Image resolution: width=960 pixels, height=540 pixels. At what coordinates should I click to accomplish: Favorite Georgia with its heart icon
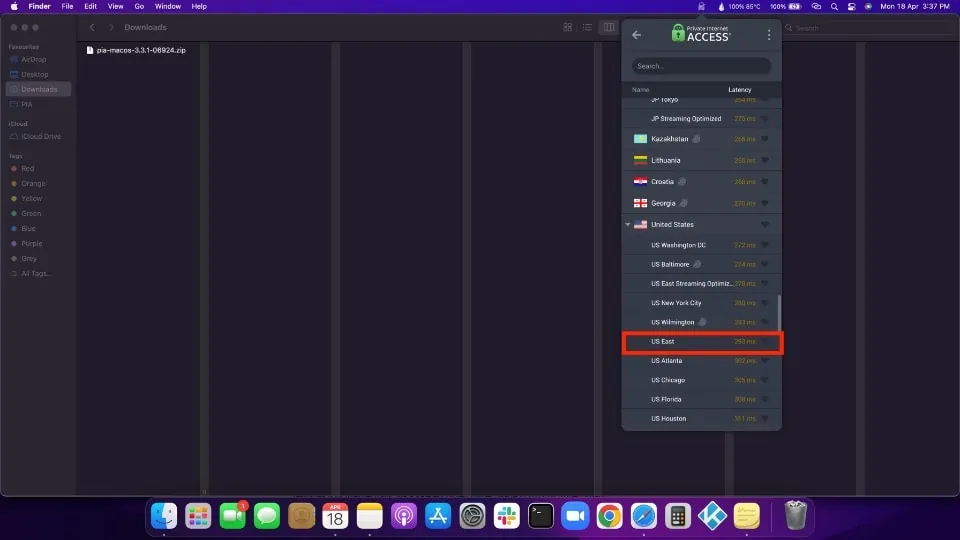pos(765,203)
